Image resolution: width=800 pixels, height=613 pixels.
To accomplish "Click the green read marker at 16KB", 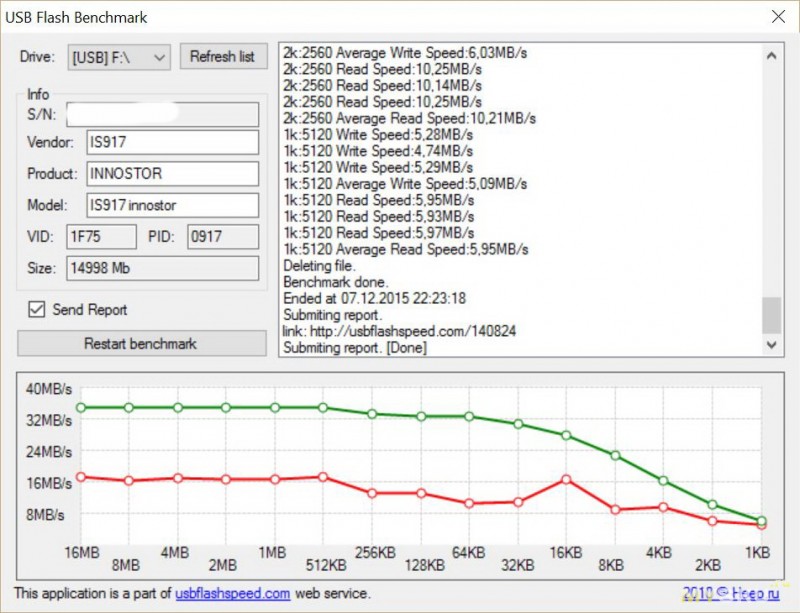I will pos(566,435).
